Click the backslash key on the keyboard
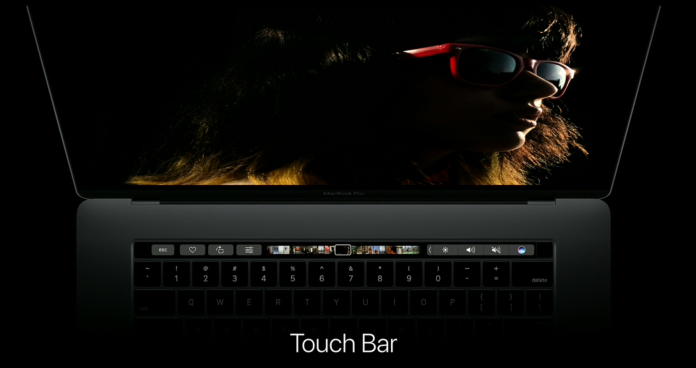Image resolution: width=696 pixels, height=368 pixels. 540,303
